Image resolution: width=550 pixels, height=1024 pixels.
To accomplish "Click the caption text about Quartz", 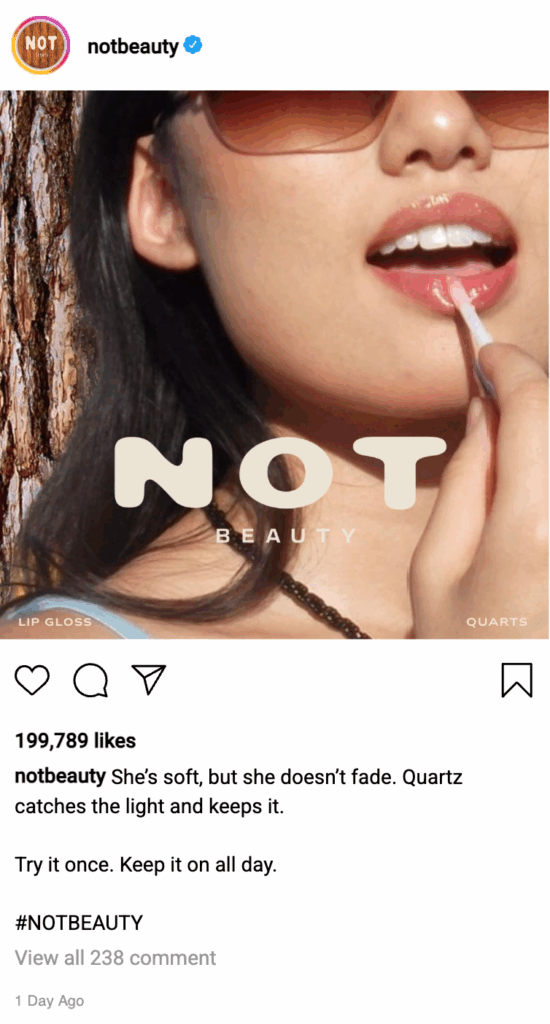I will 238,792.
